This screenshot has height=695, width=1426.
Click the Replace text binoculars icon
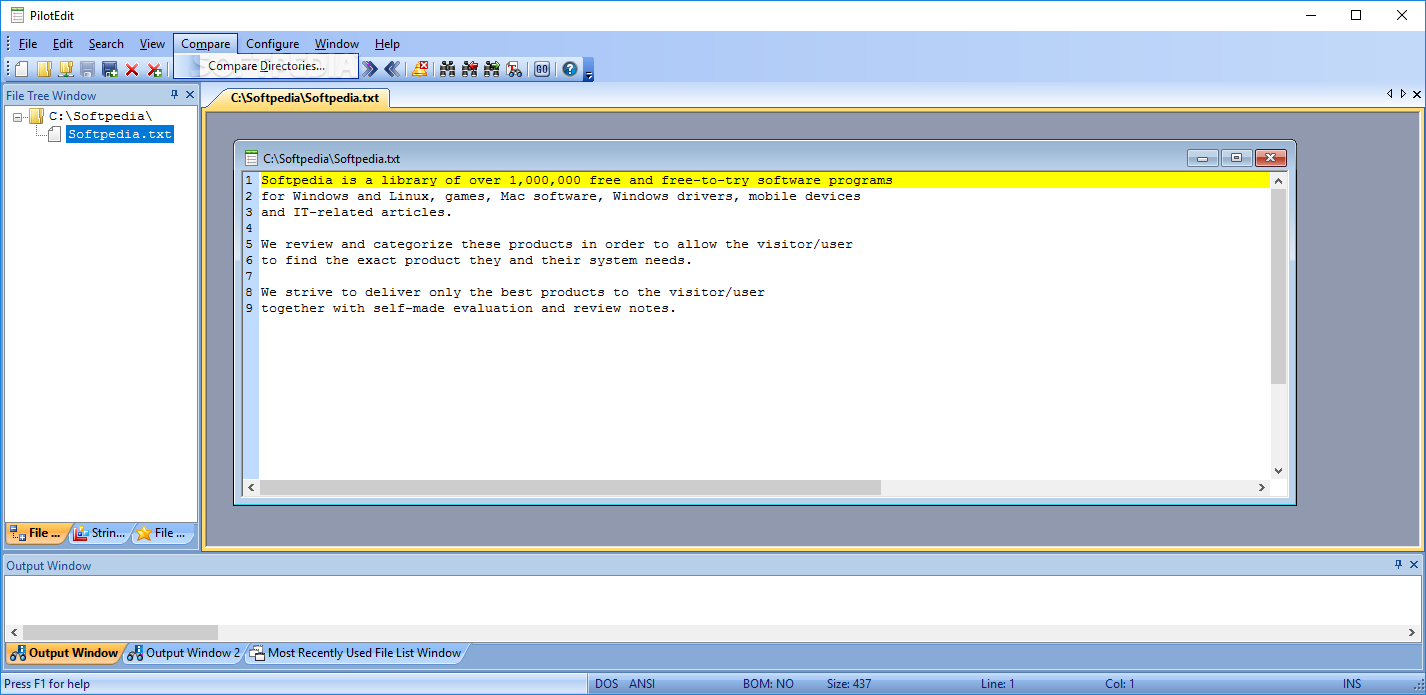tap(513, 69)
